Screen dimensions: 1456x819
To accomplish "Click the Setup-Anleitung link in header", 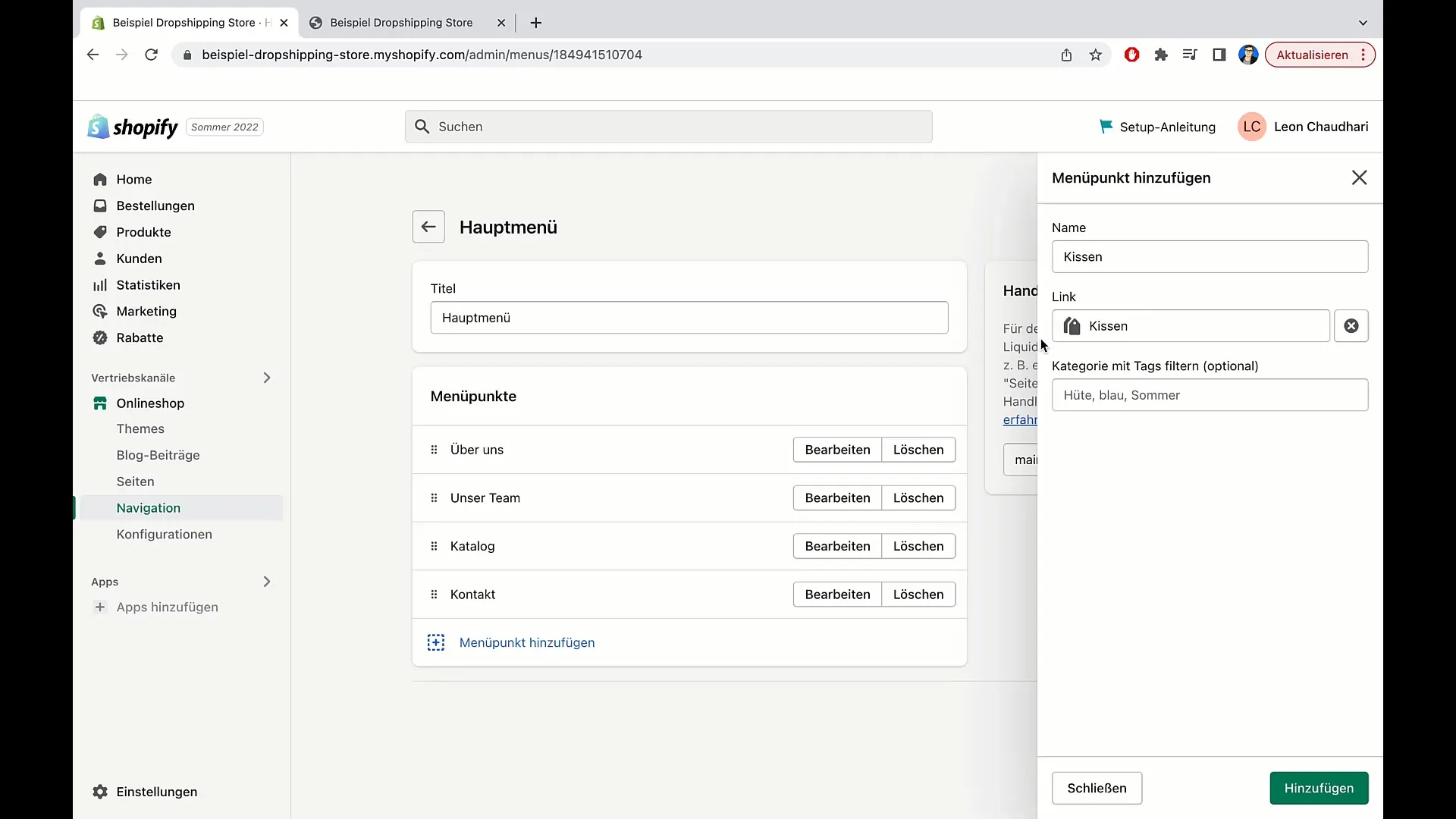I will pyautogui.click(x=1156, y=126).
